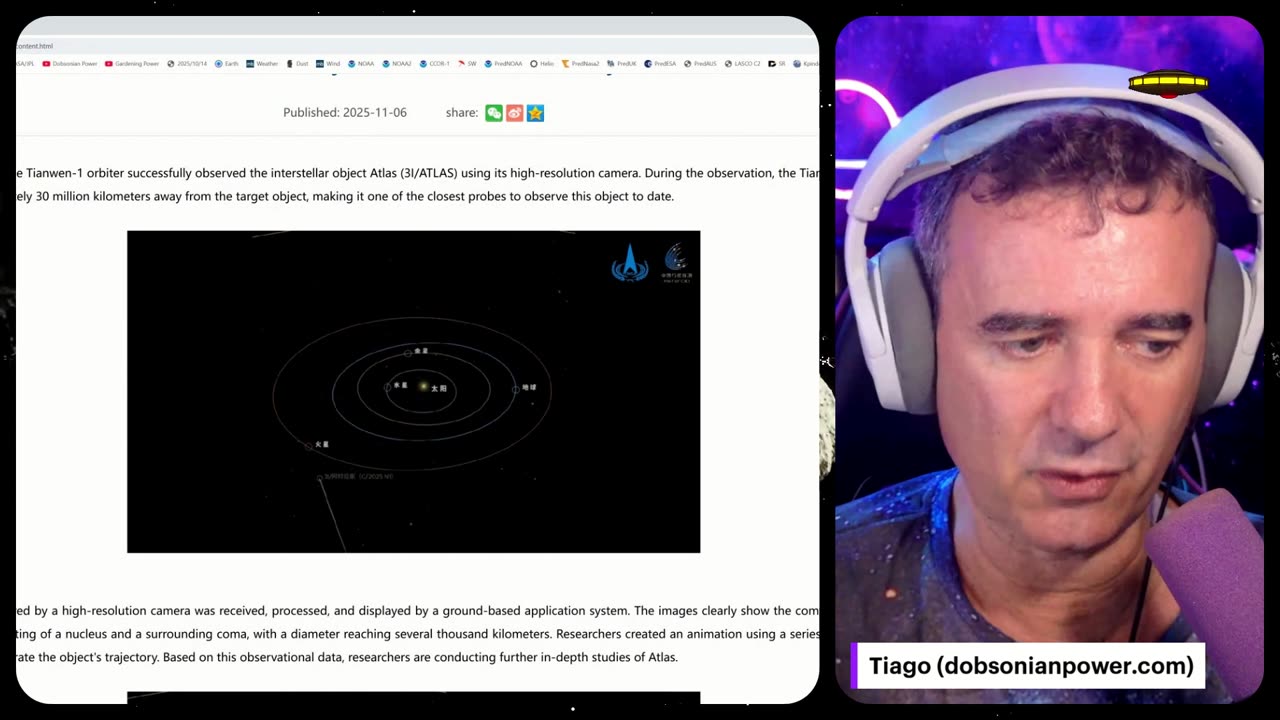Open the Earth bookmark
The height and width of the screenshot is (720, 1280).
pyautogui.click(x=226, y=64)
